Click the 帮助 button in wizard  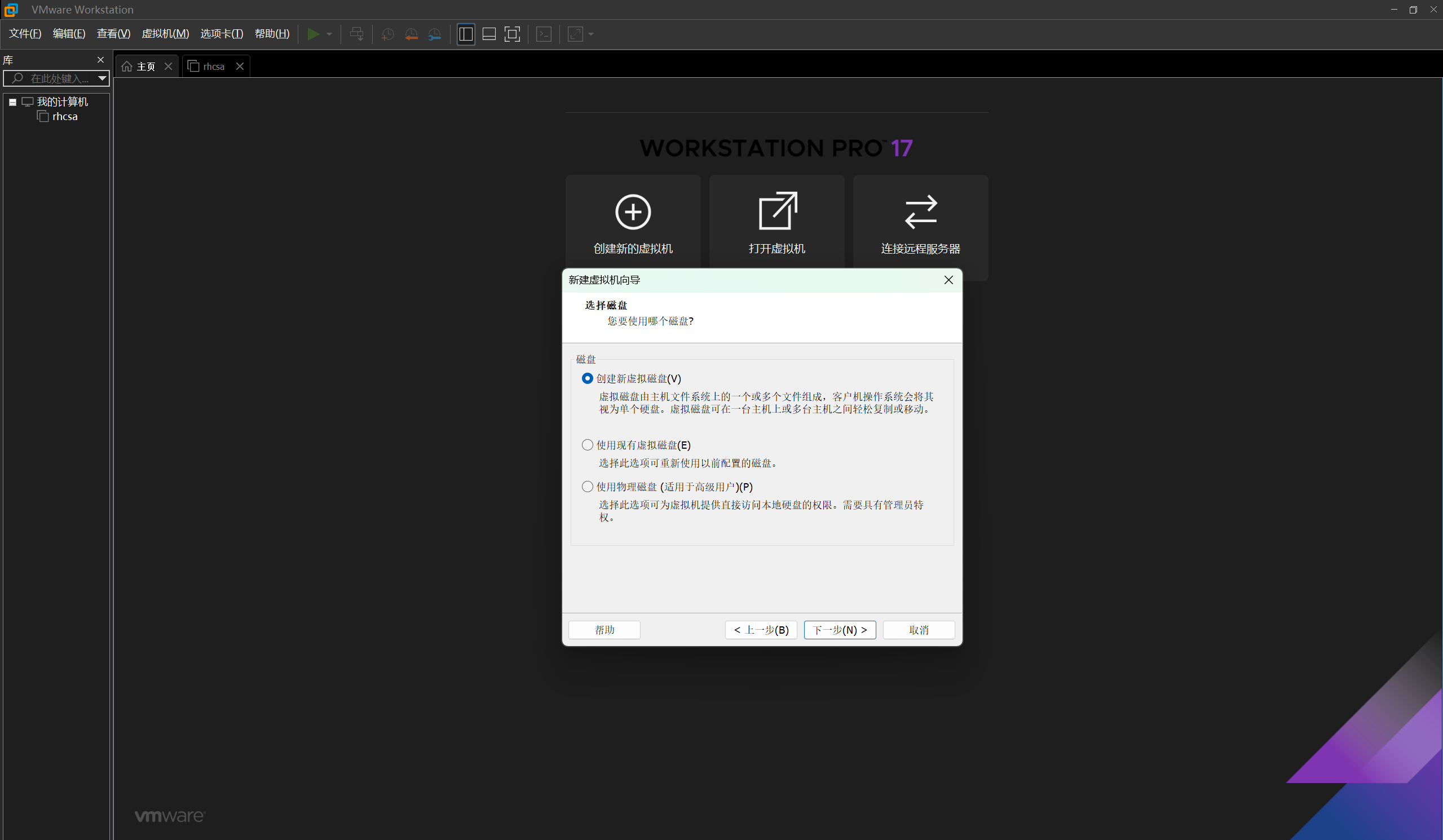(604, 630)
